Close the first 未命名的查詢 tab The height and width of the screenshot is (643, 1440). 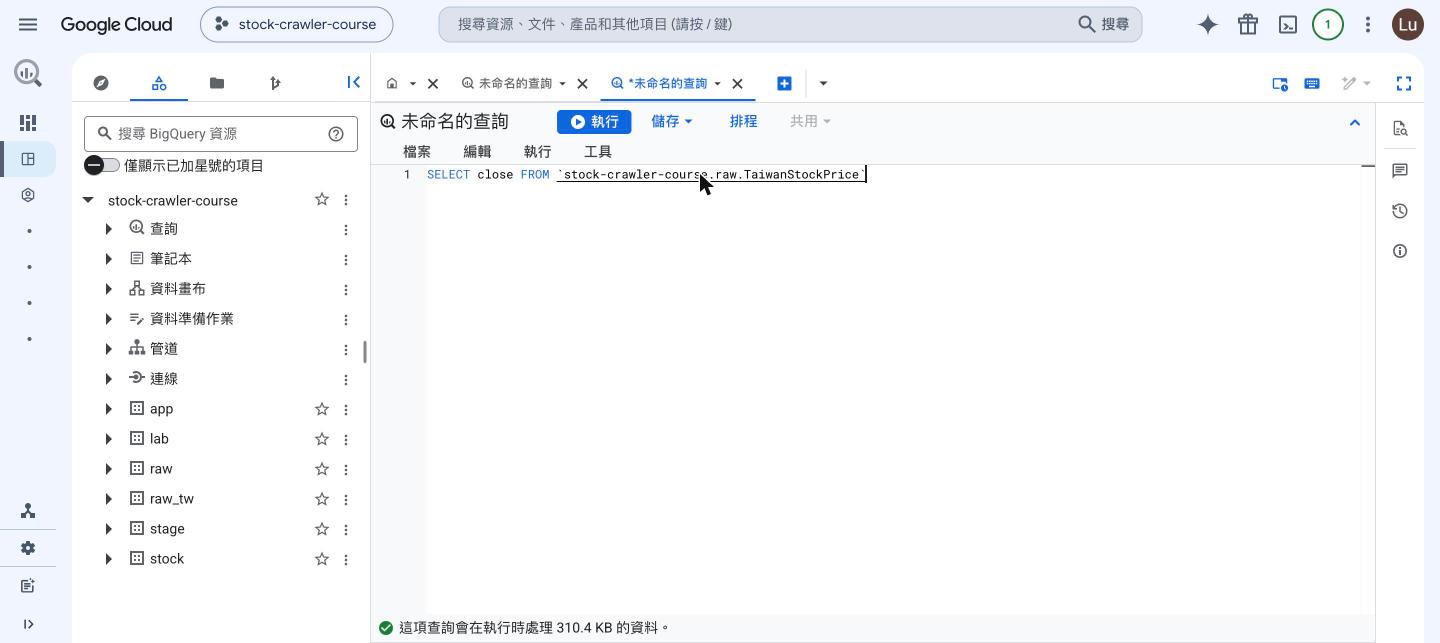tap(582, 83)
